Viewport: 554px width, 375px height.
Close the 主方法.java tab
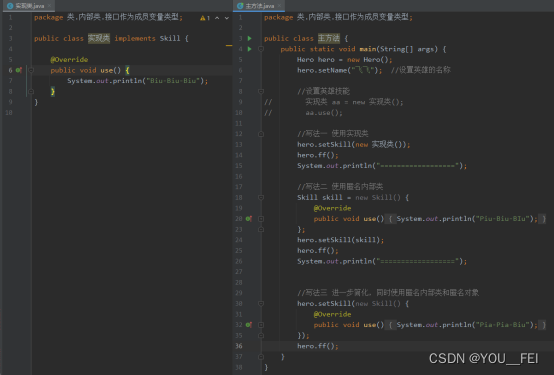[279, 6]
